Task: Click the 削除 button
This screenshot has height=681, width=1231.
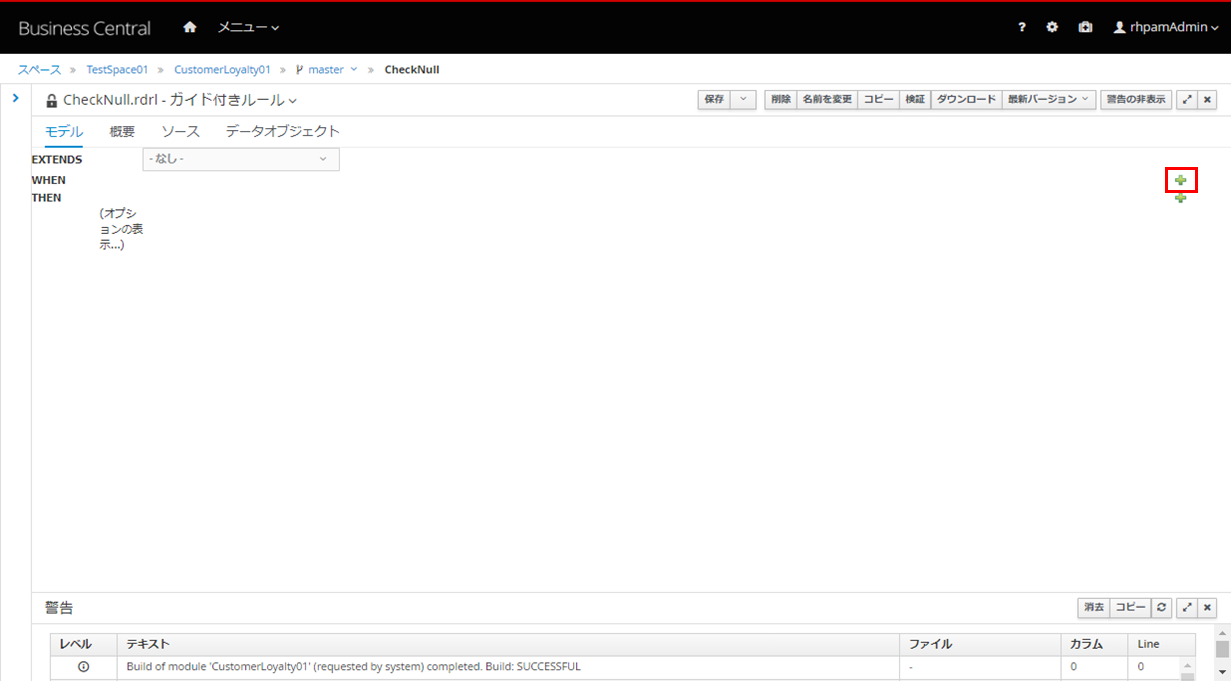Action: point(781,99)
